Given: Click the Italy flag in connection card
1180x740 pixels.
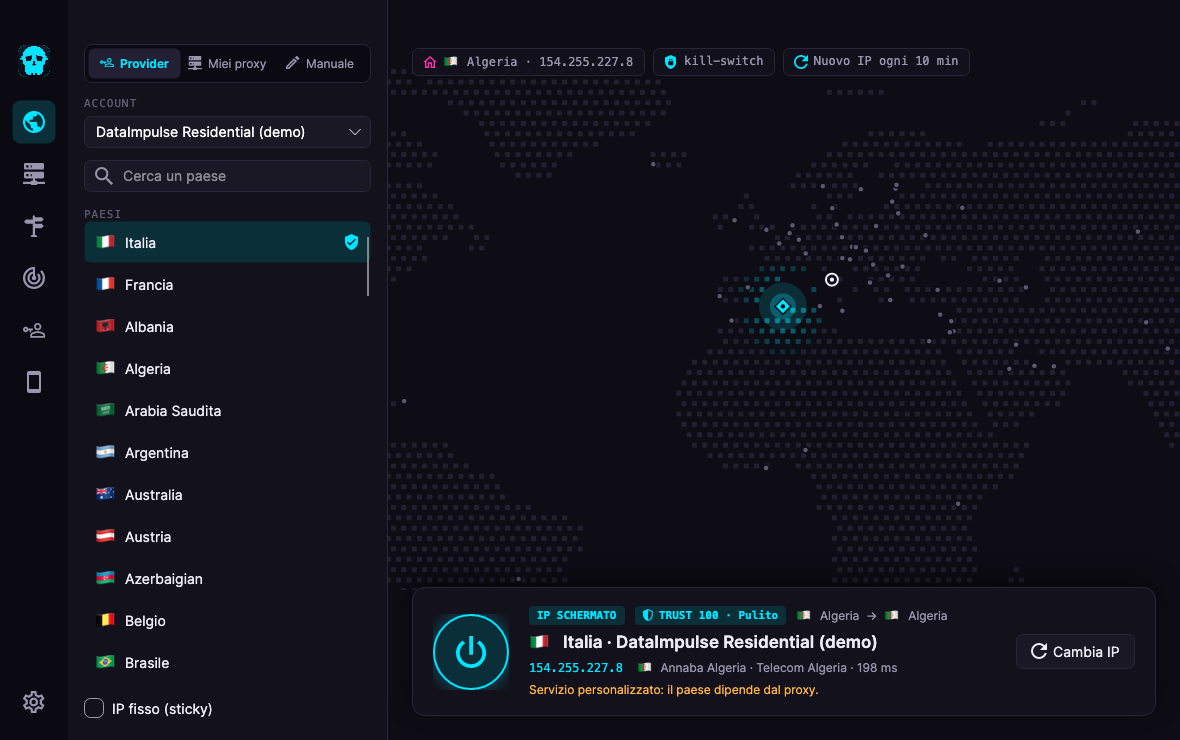Looking at the screenshot, I should point(539,641).
